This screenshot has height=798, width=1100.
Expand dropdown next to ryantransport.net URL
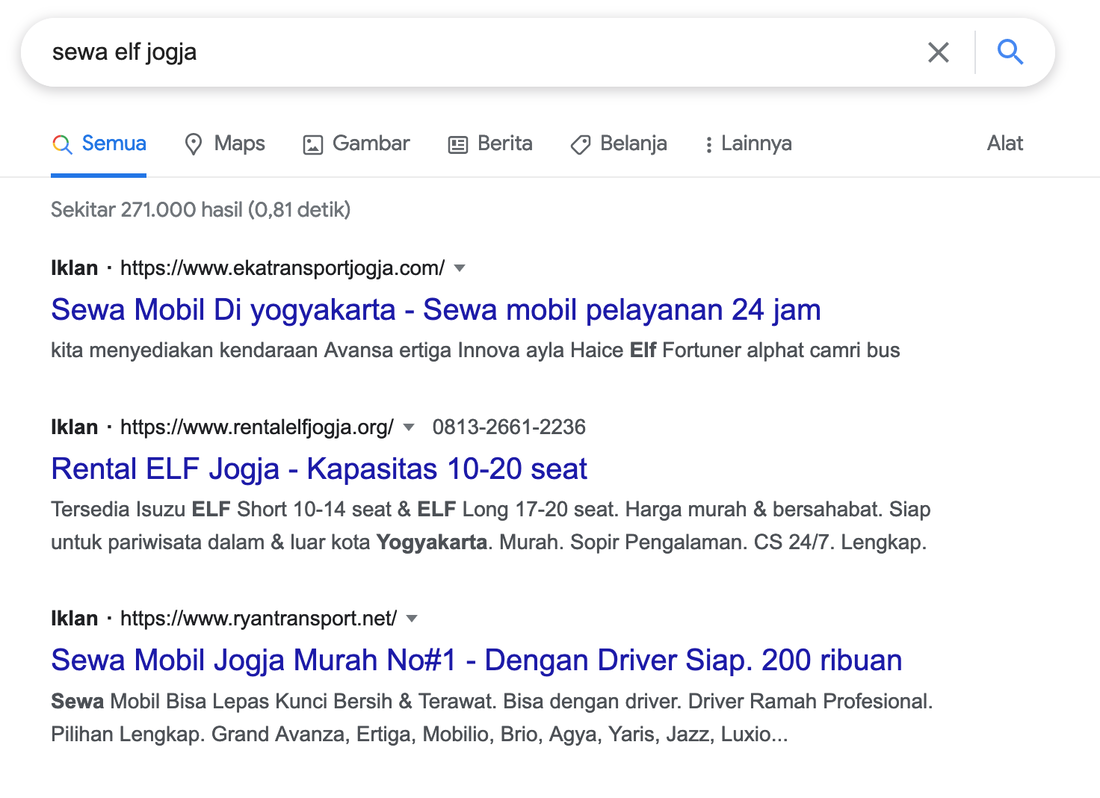(411, 618)
